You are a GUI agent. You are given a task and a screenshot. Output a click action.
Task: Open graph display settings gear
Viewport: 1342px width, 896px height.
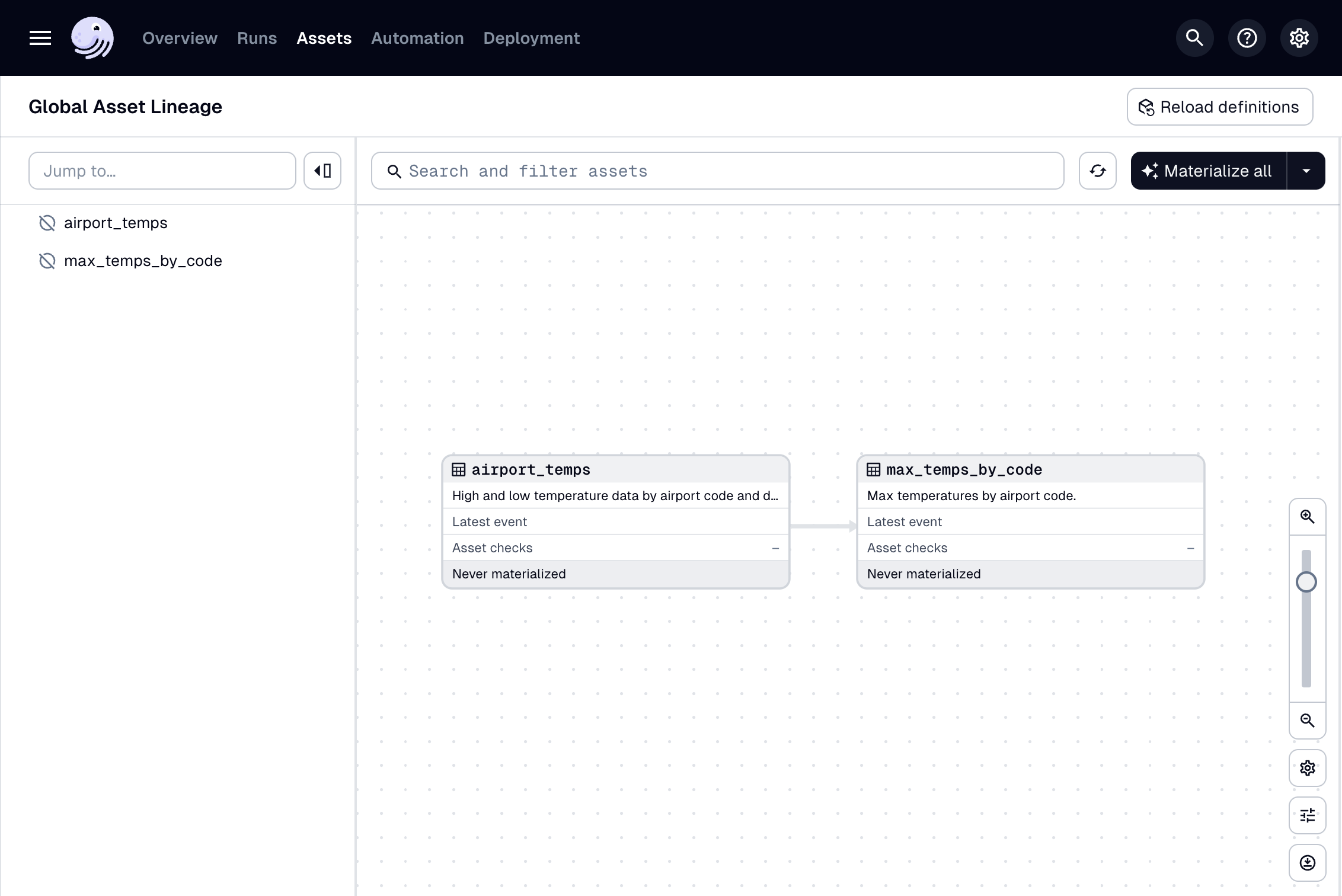[x=1307, y=768]
